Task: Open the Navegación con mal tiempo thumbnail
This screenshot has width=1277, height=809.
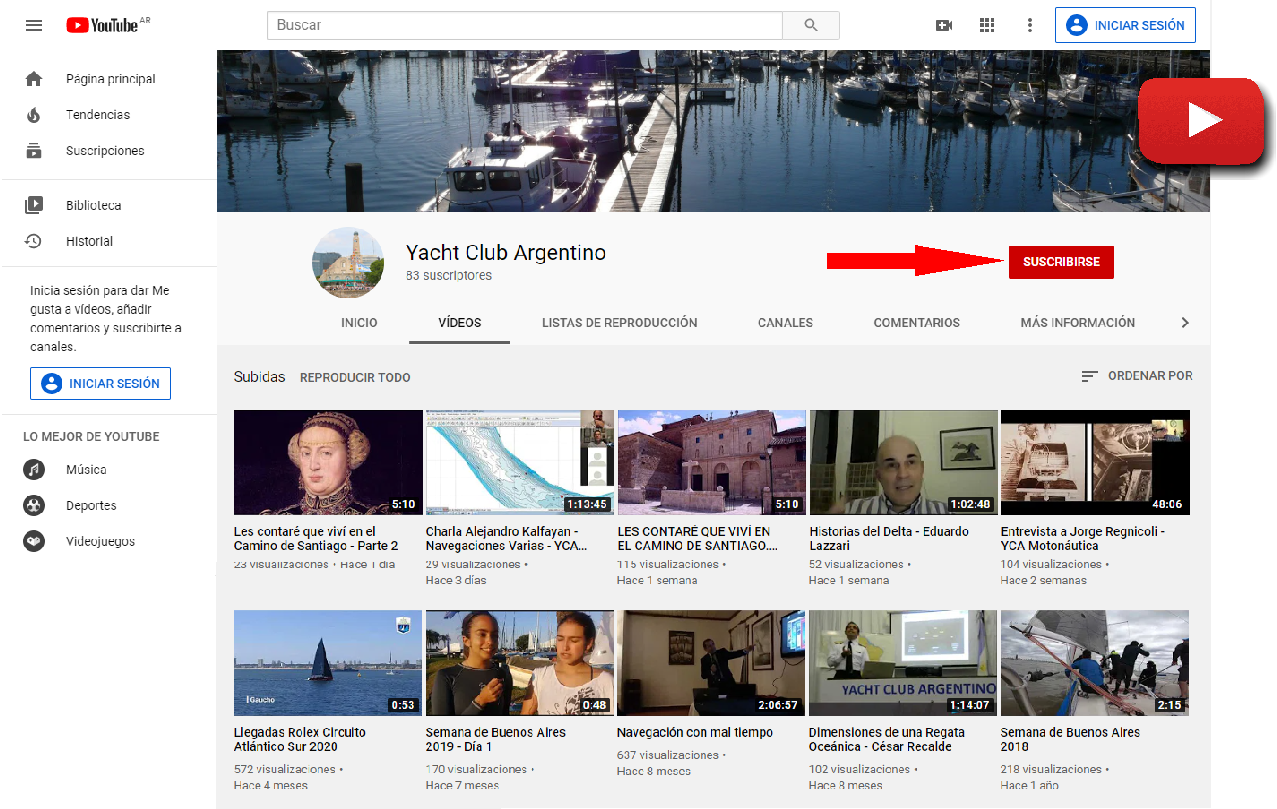Action: pyautogui.click(x=712, y=663)
